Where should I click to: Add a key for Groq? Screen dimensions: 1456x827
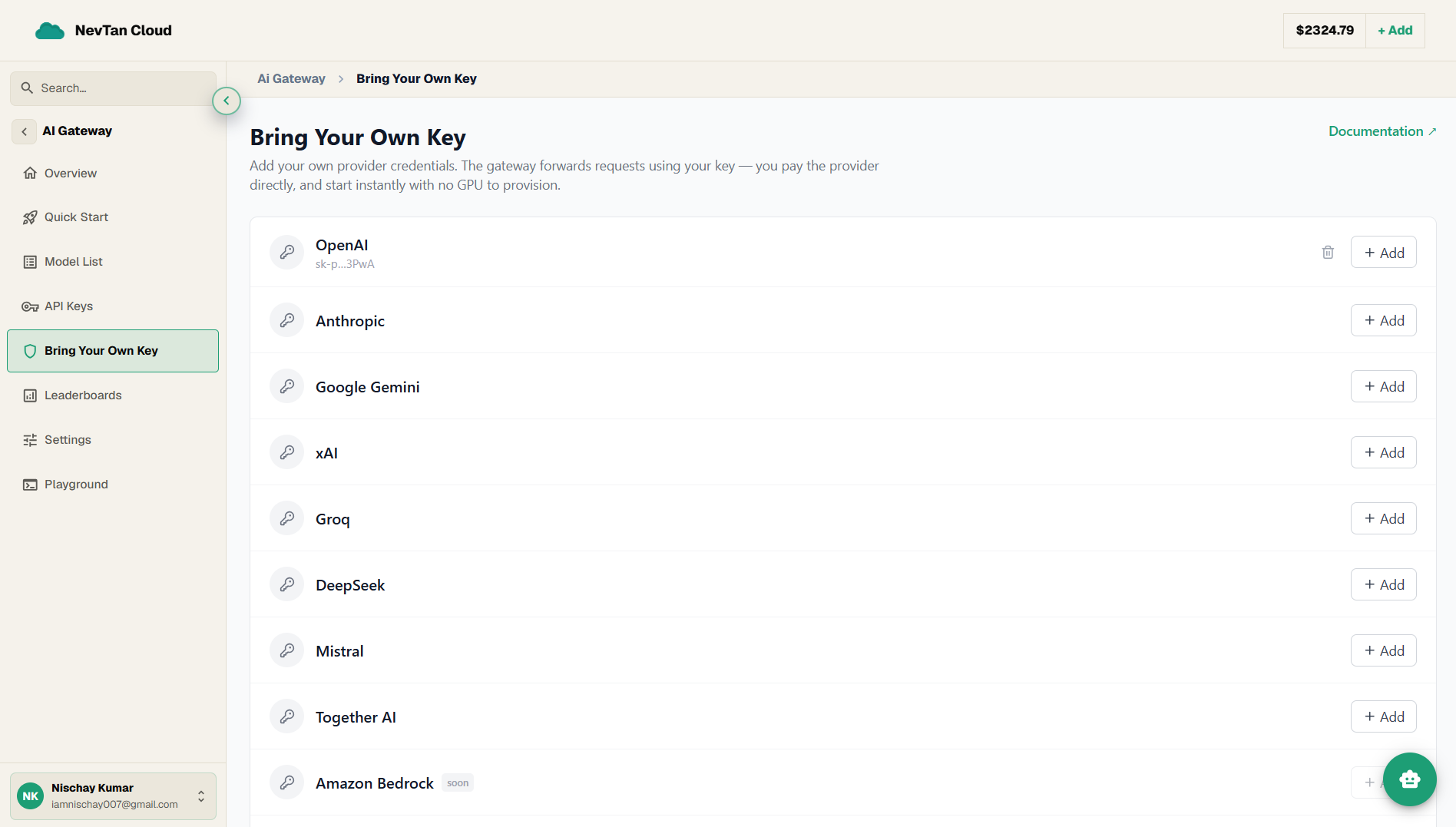[1384, 518]
